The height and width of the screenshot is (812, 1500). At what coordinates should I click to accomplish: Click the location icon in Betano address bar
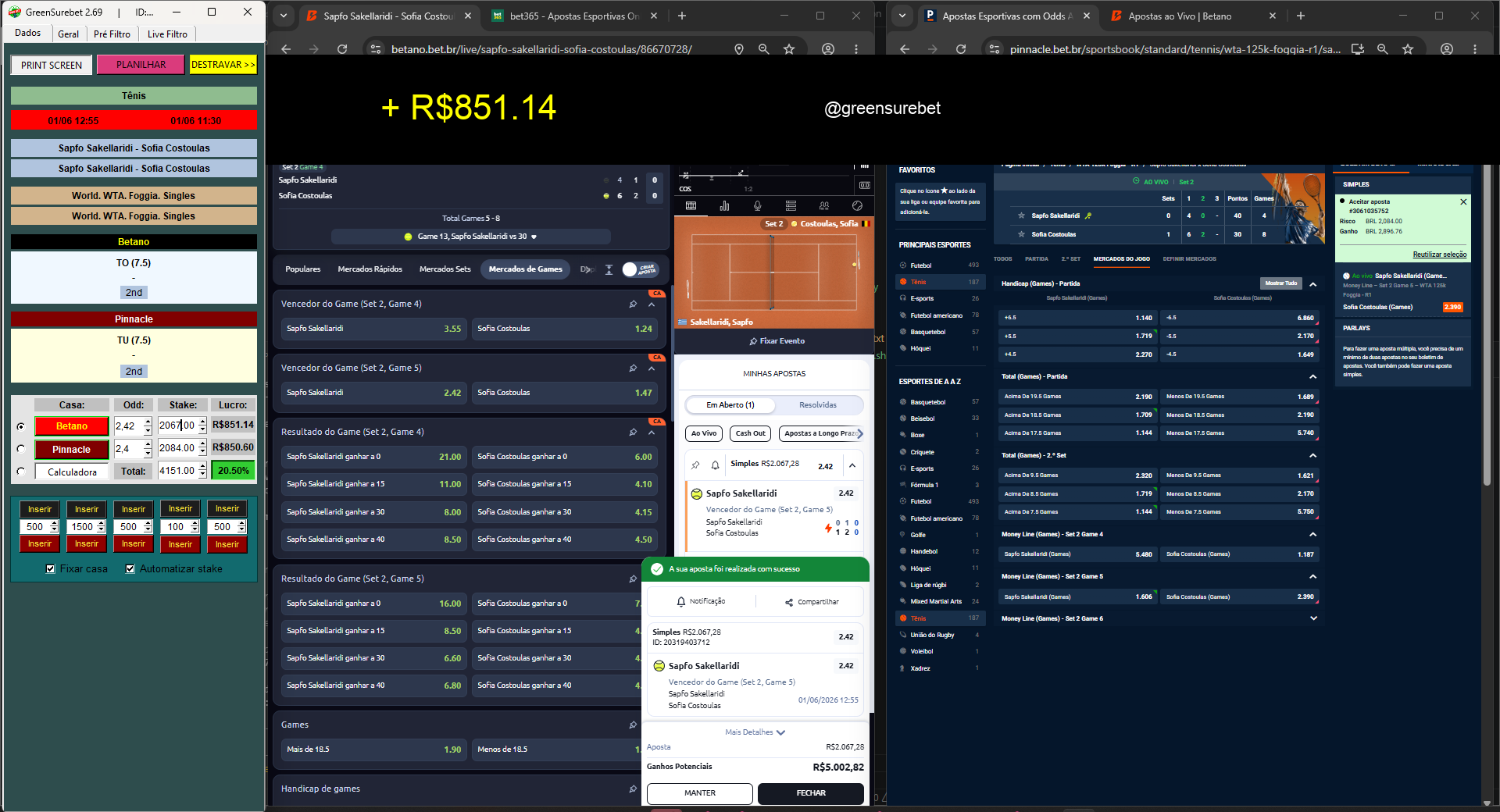pyautogui.click(x=739, y=49)
